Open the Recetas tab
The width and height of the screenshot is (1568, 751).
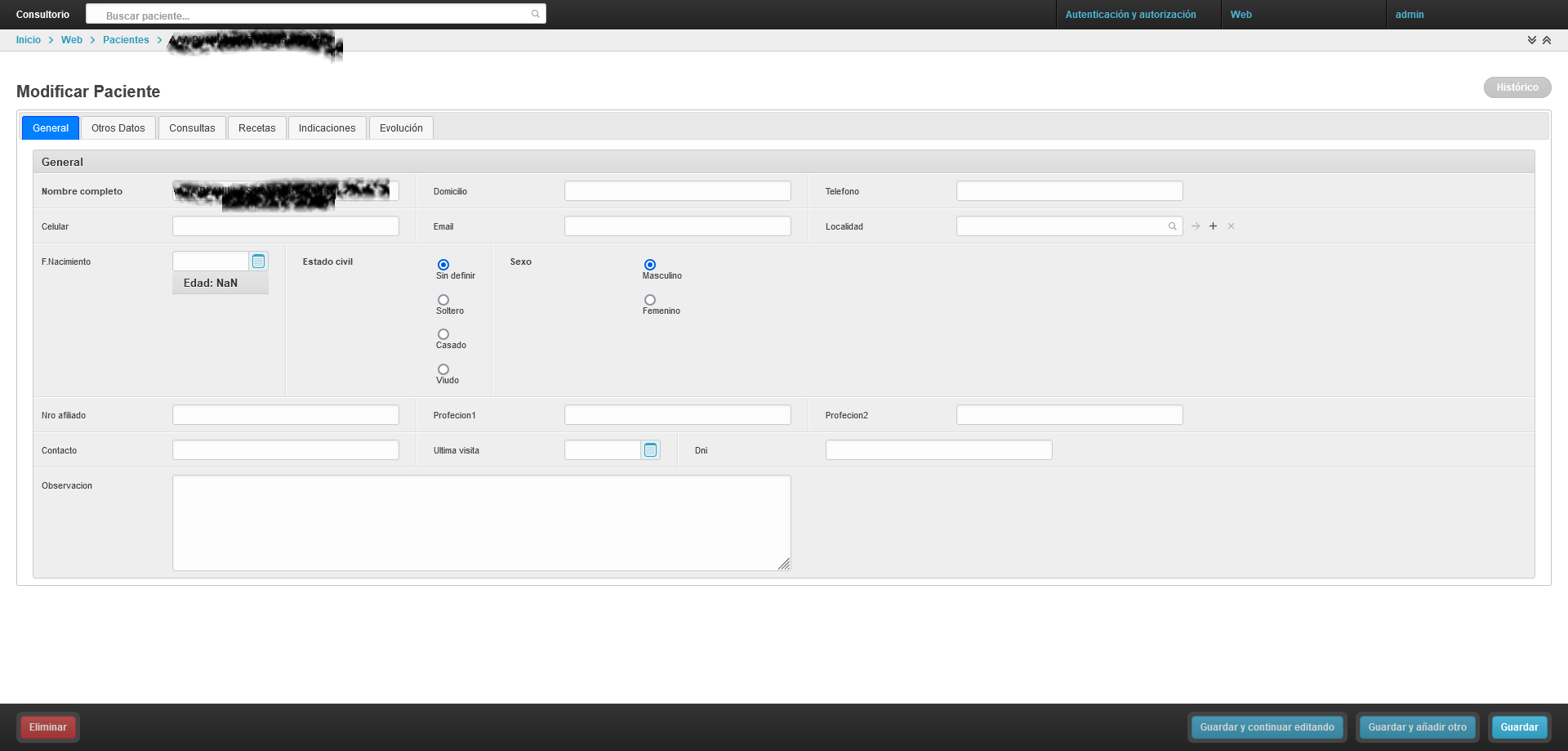[x=256, y=128]
